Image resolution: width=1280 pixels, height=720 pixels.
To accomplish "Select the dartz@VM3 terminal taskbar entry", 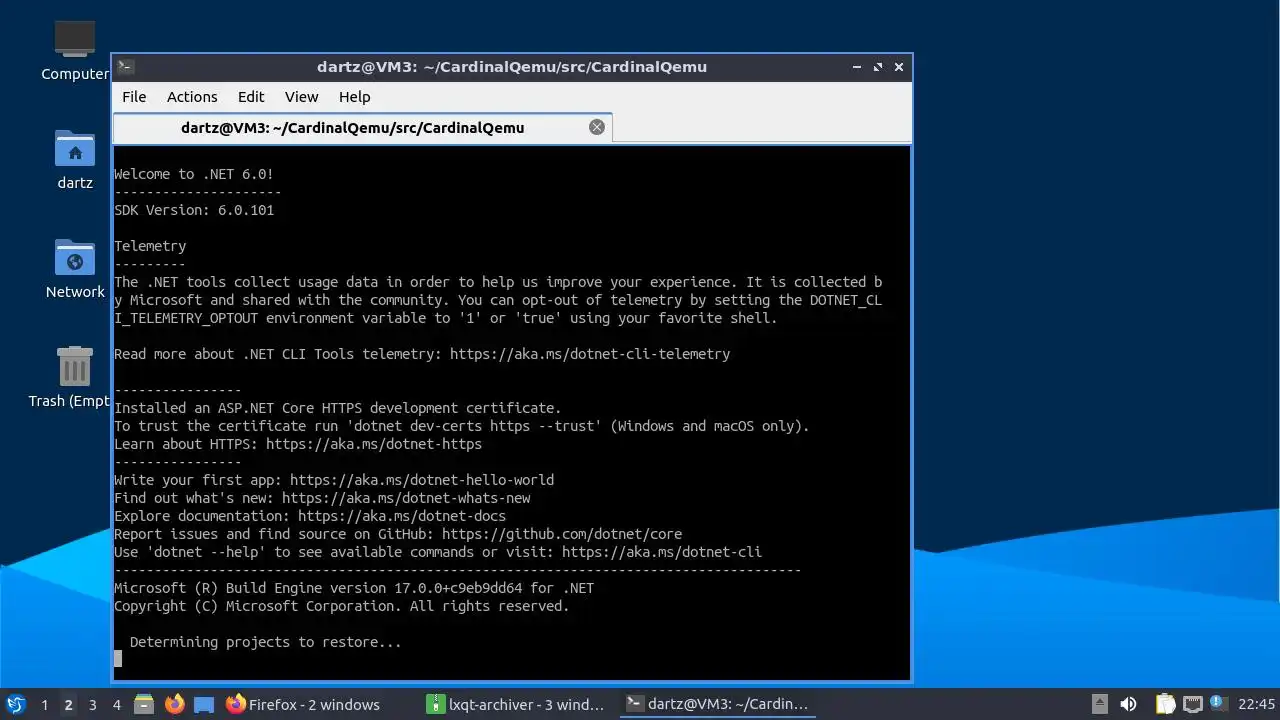I will (x=717, y=704).
